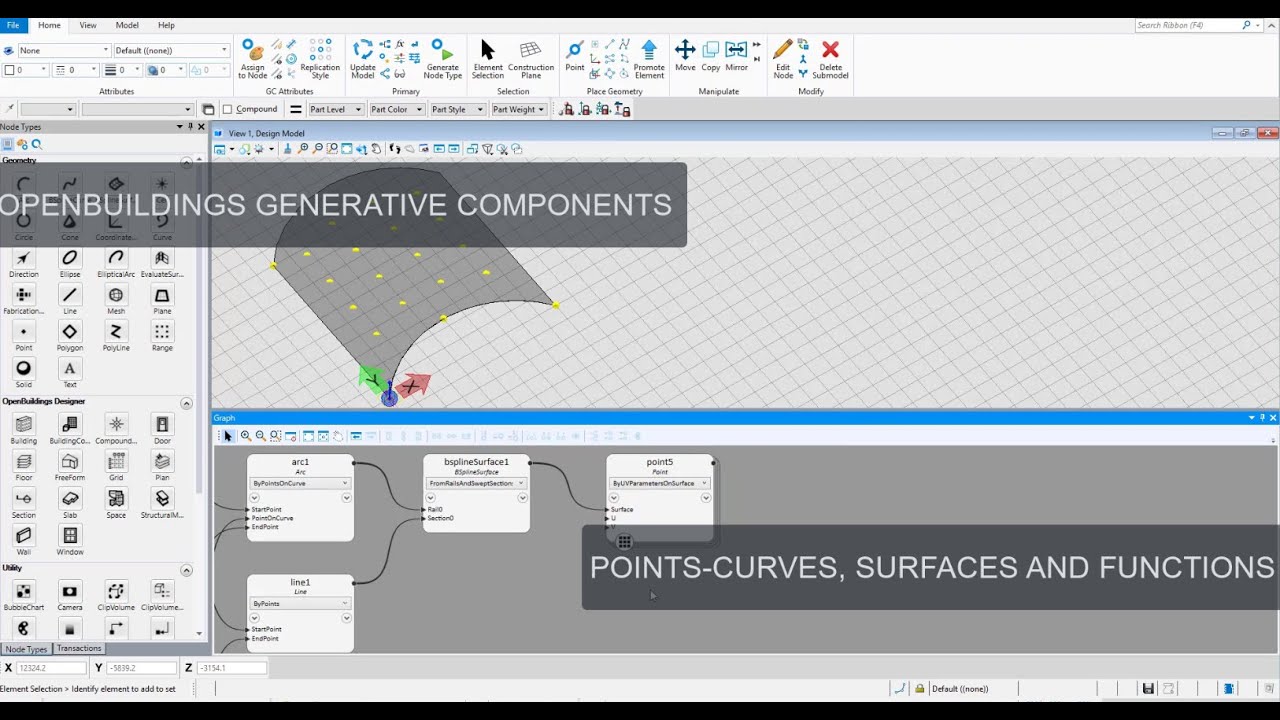Choose the Window node type icon
This screenshot has height=720, width=1280.
pos(70,535)
